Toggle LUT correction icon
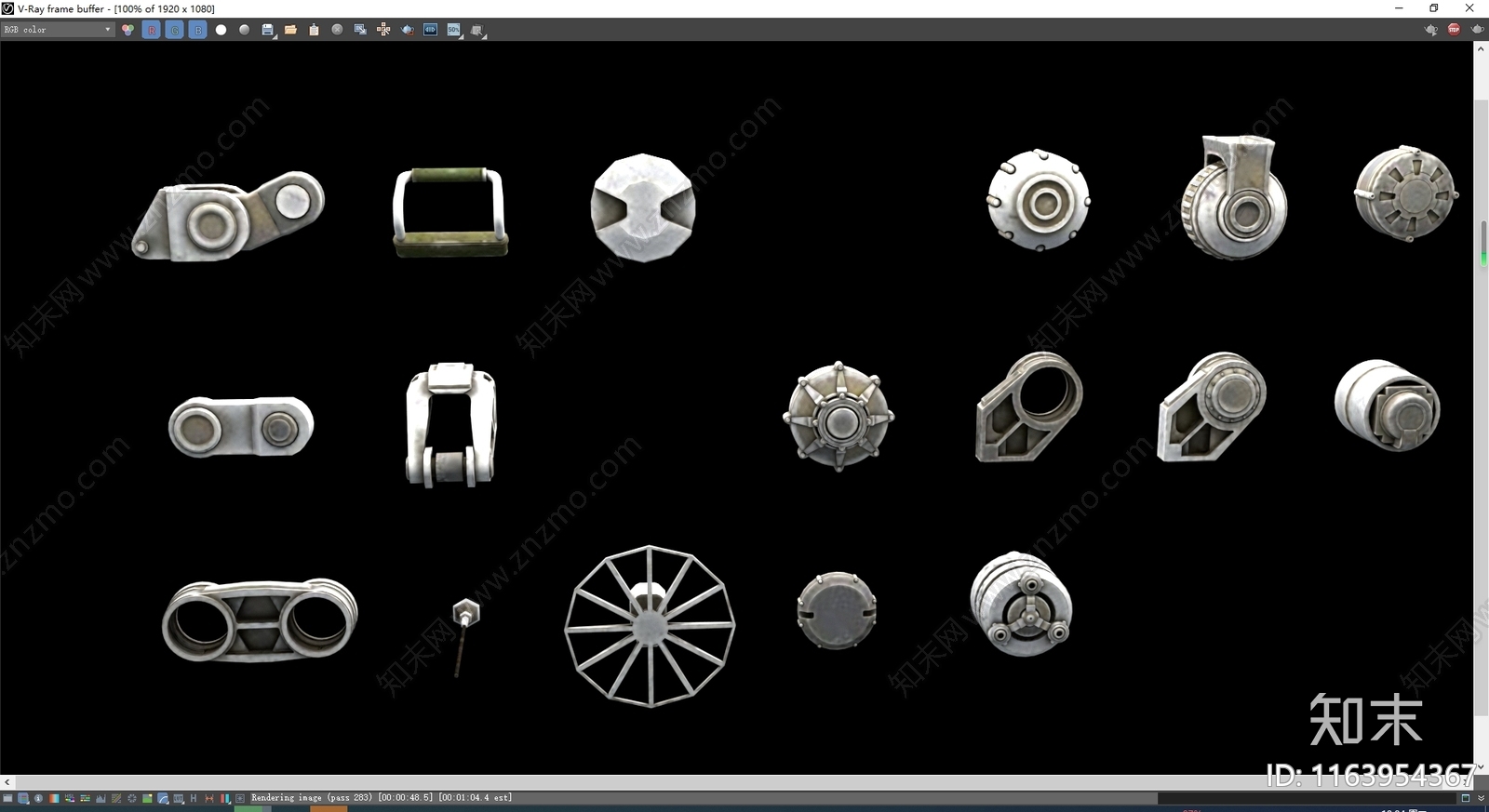 [179, 798]
